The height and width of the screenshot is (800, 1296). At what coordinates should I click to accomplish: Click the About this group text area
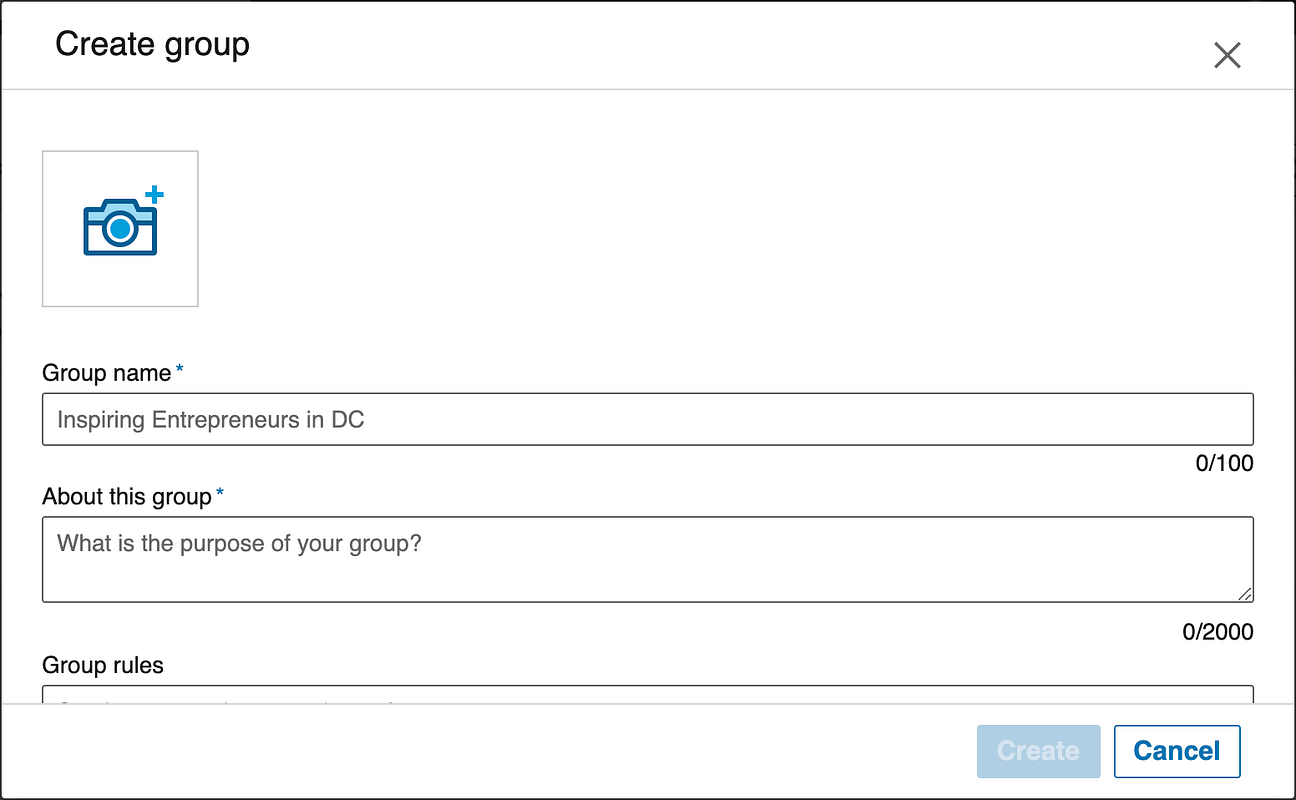tap(648, 559)
